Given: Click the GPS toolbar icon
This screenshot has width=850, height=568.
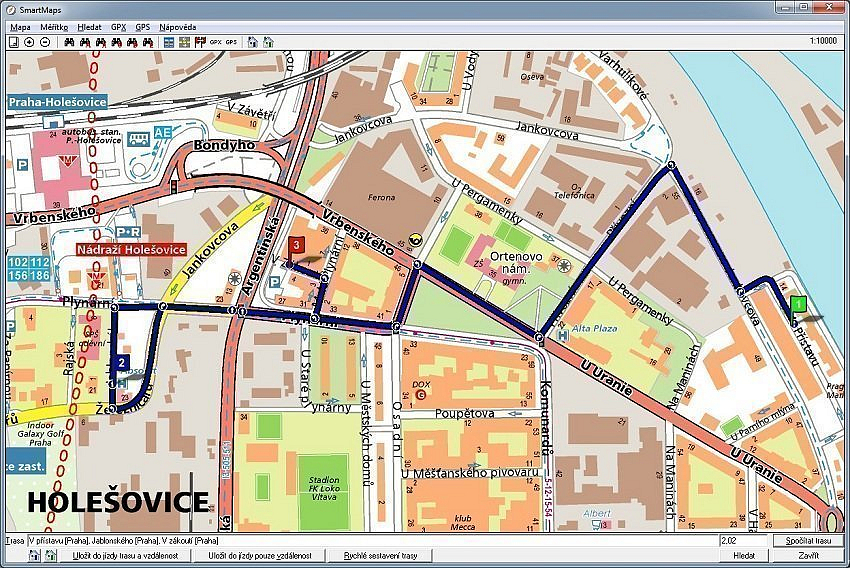Looking at the screenshot, I should point(231,42).
